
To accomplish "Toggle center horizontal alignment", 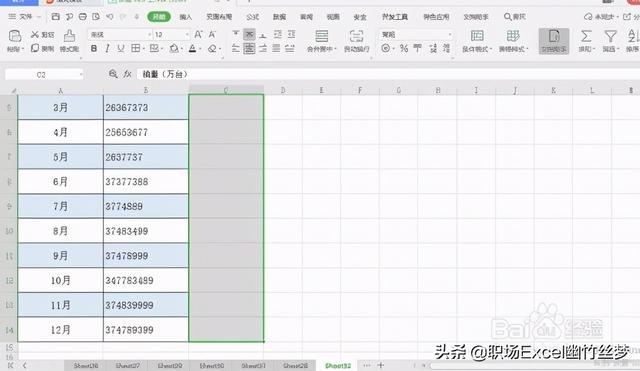I will click(x=249, y=49).
